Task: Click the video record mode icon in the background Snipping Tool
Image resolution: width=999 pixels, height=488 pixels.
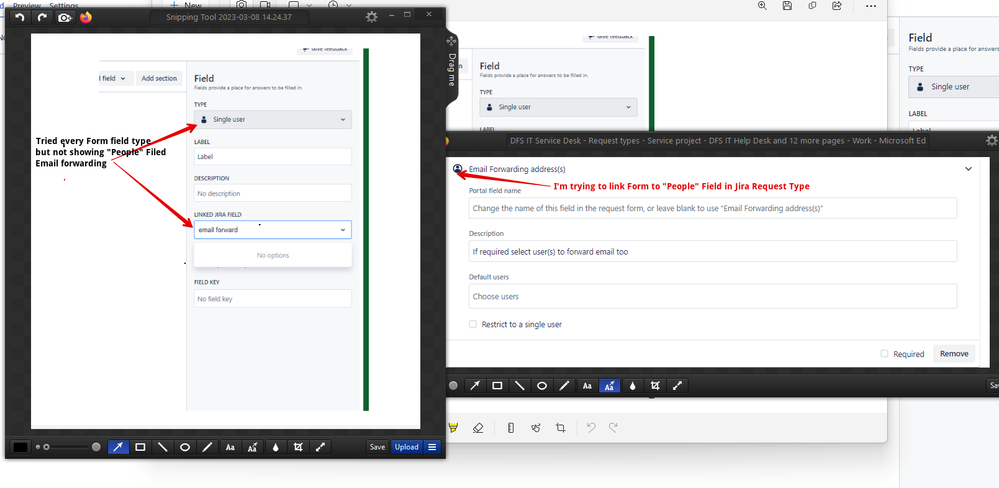Action: point(265,5)
